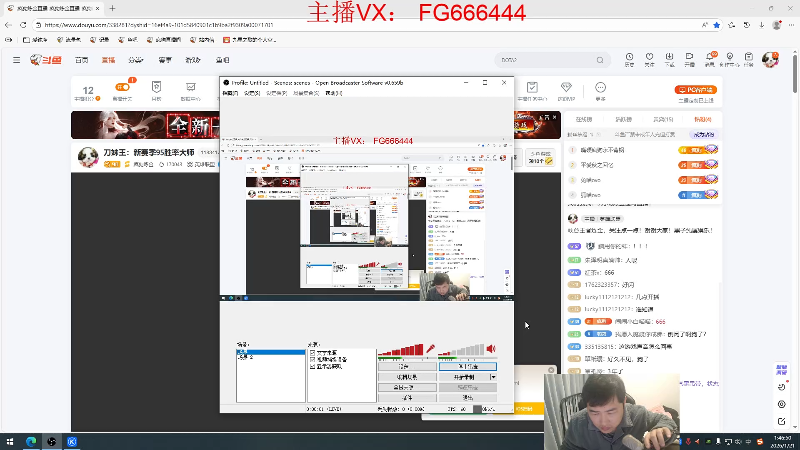Open the browser settings ellipsis menu
This screenshot has height=450, width=800.
click(x=791, y=24)
